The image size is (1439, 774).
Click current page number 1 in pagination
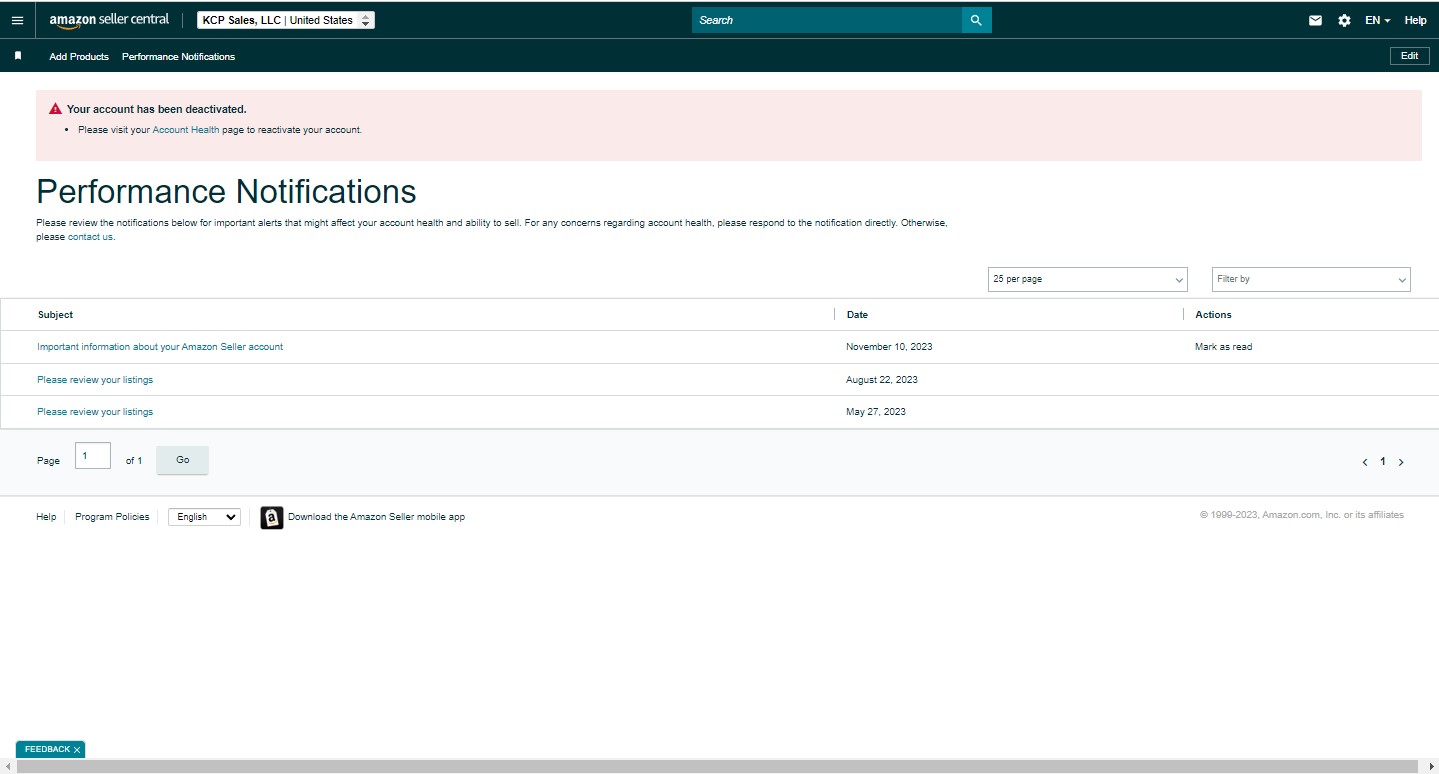click(x=1383, y=462)
